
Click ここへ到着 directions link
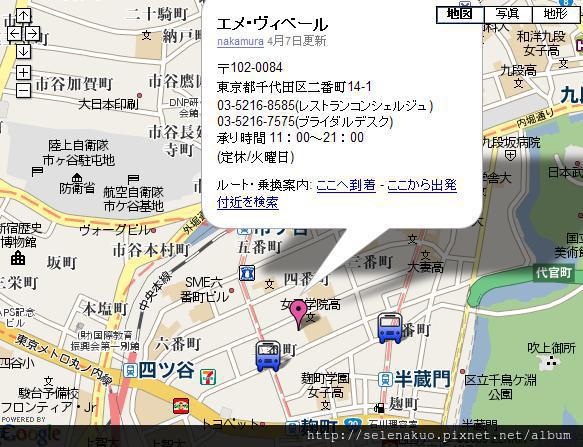click(346, 185)
